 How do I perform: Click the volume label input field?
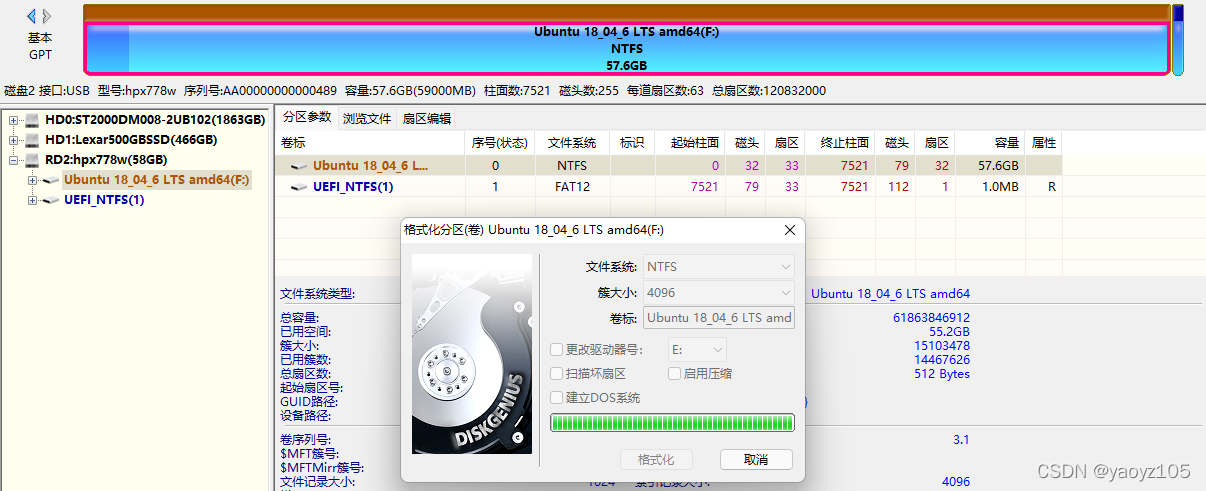coord(718,318)
